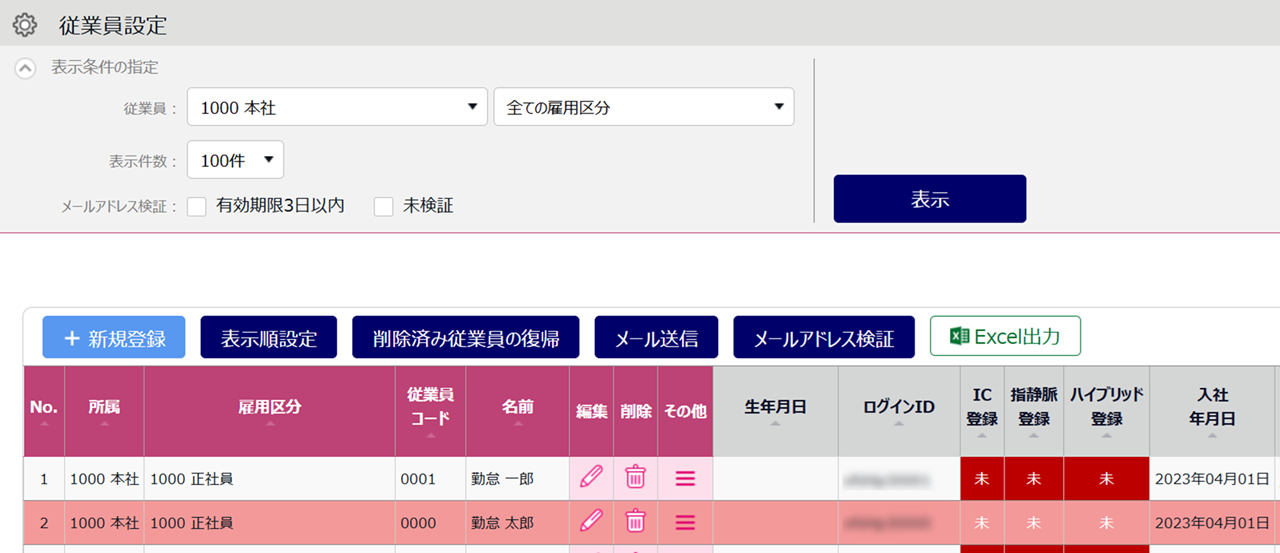The width and height of the screenshot is (1280, 553).
Task: Delete employee 勤怠 太郎 with trash icon
Action: [x=635, y=521]
